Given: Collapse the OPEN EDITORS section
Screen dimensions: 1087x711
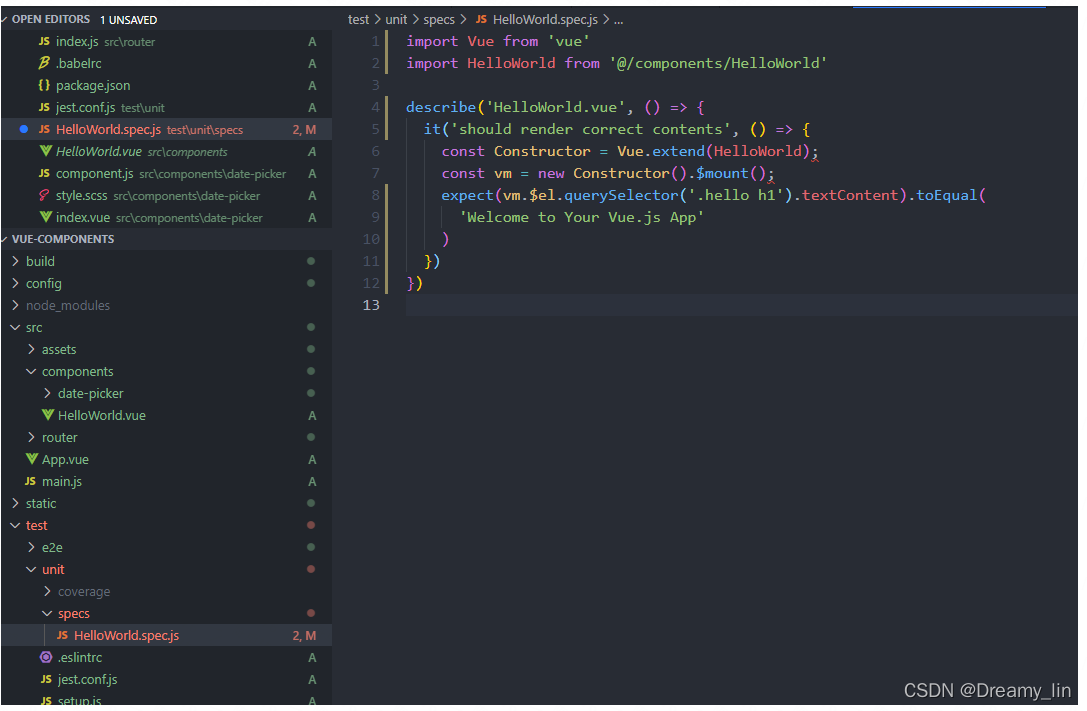Looking at the screenshot, I should pos(5,19).
